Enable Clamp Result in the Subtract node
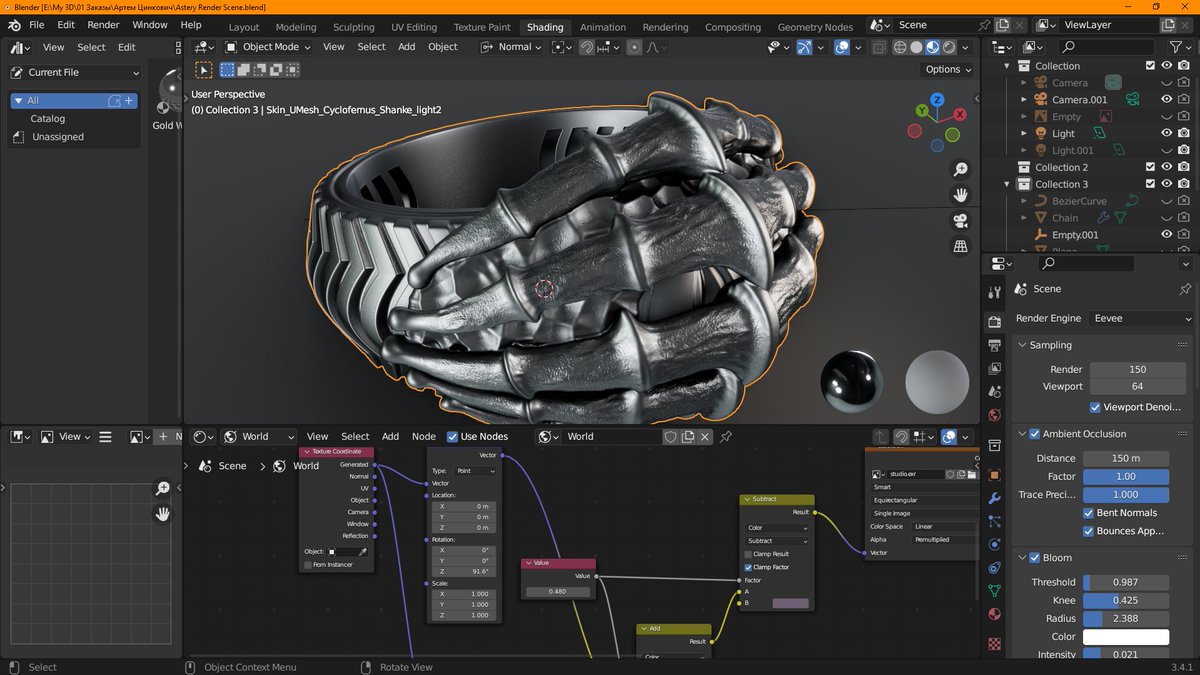 (749, 554)
